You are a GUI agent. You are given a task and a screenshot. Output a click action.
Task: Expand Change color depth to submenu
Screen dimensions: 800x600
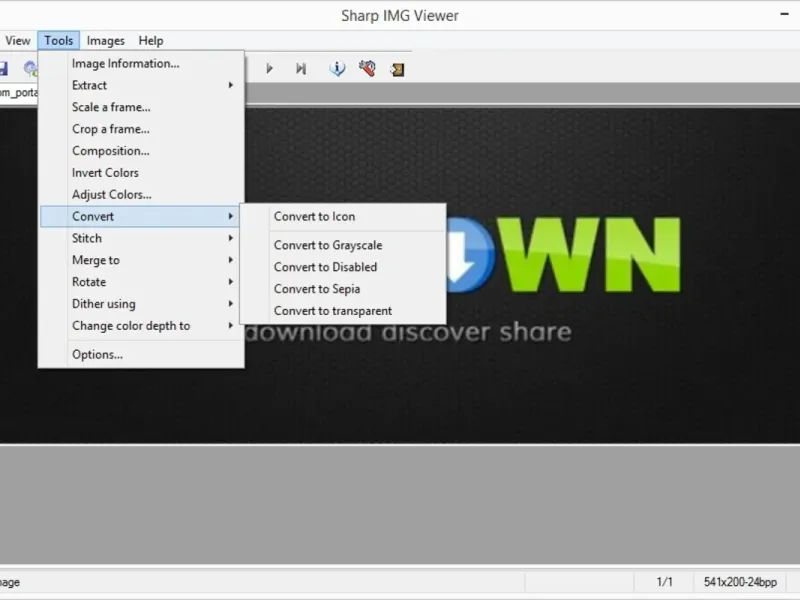point(141,326)
